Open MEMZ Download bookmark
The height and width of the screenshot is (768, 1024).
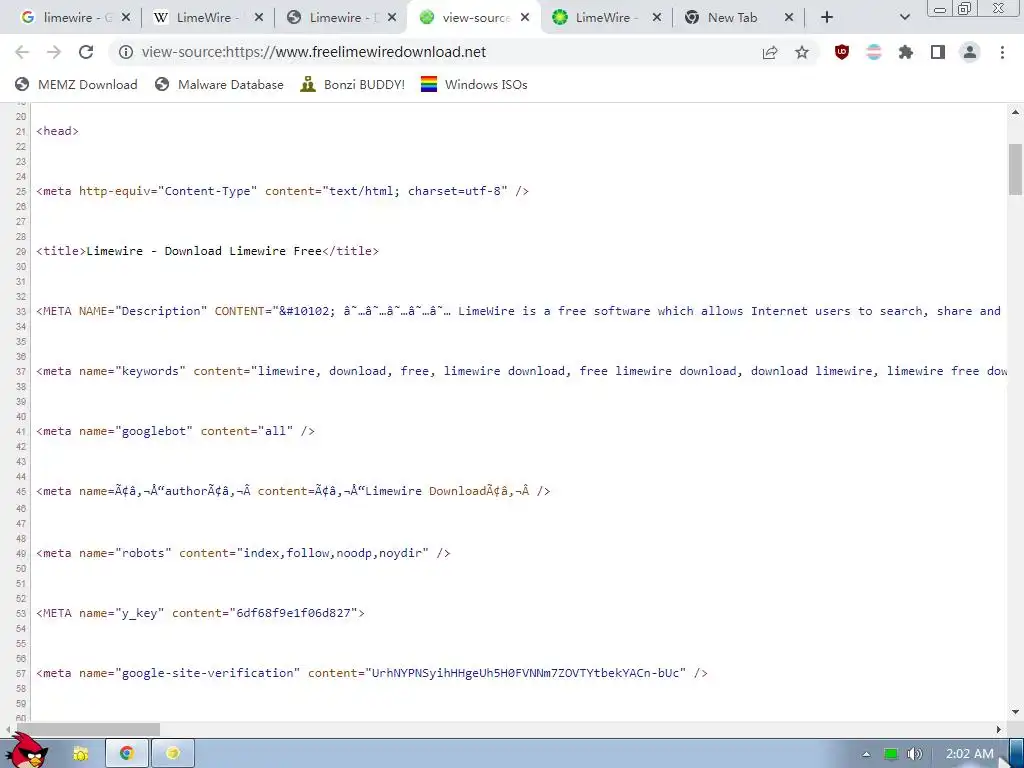tap(76, 84)
